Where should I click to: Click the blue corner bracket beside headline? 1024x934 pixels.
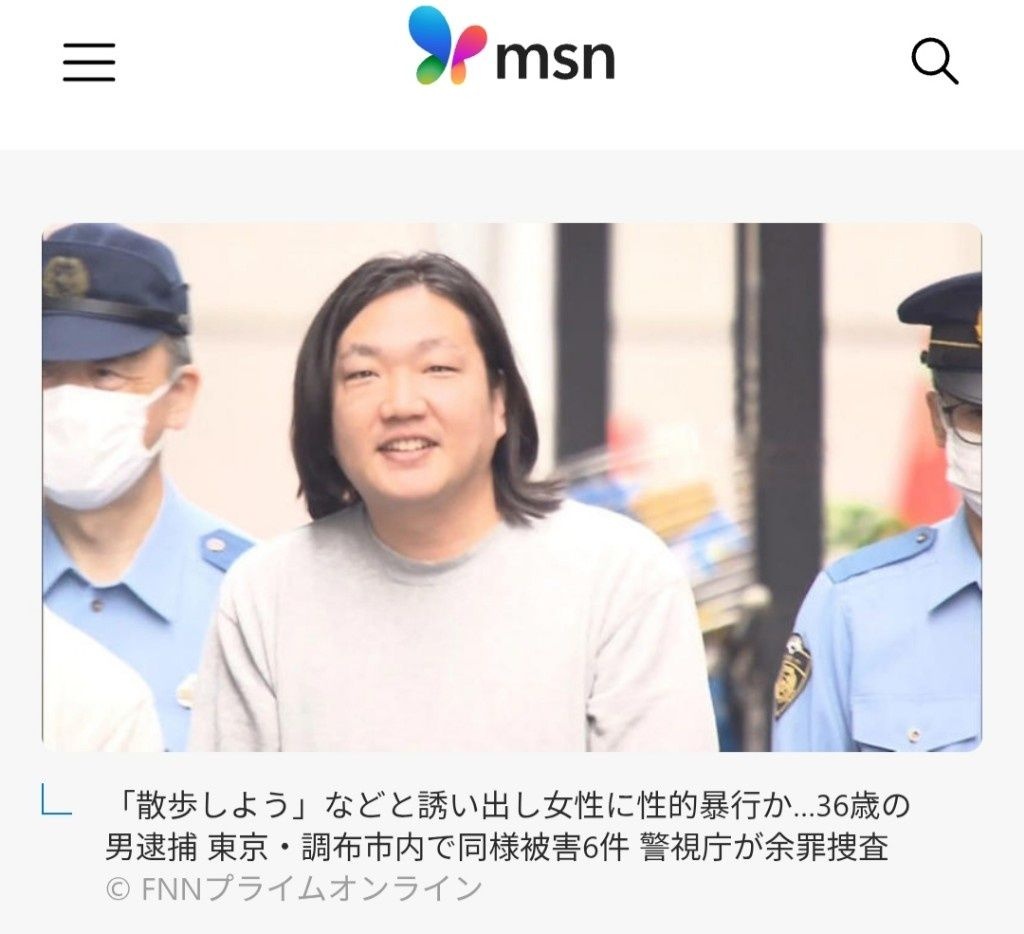coord(56,798)
